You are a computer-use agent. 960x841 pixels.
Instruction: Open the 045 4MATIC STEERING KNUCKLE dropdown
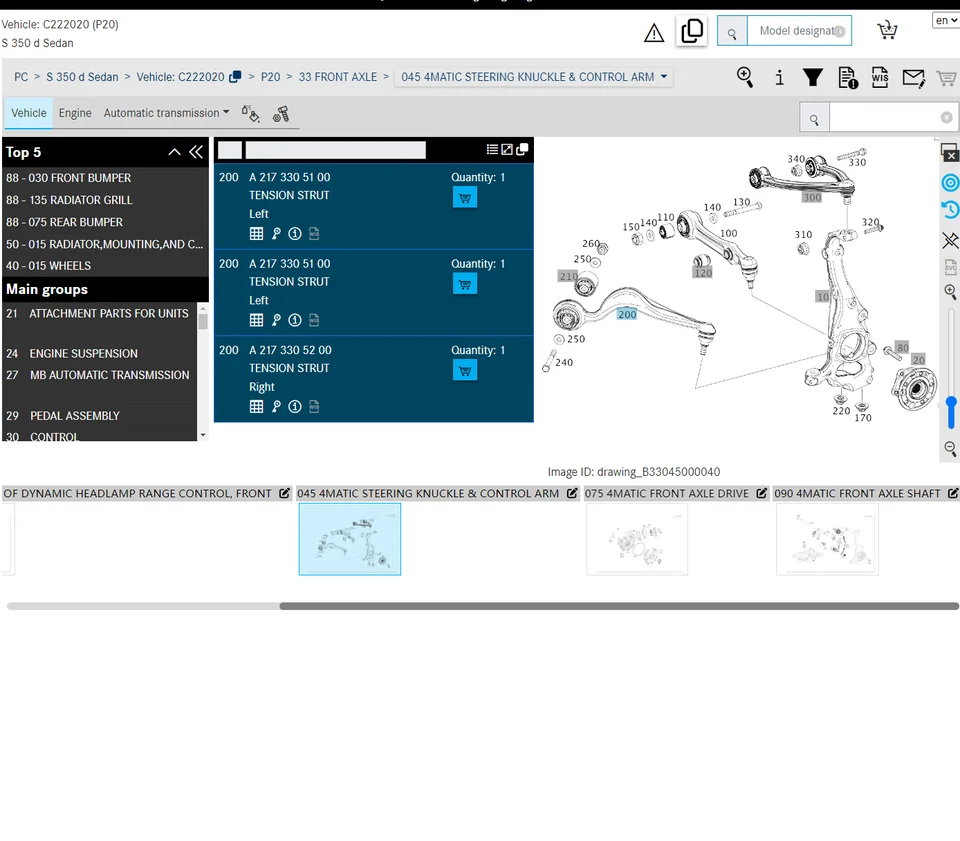tap(533, 77)
